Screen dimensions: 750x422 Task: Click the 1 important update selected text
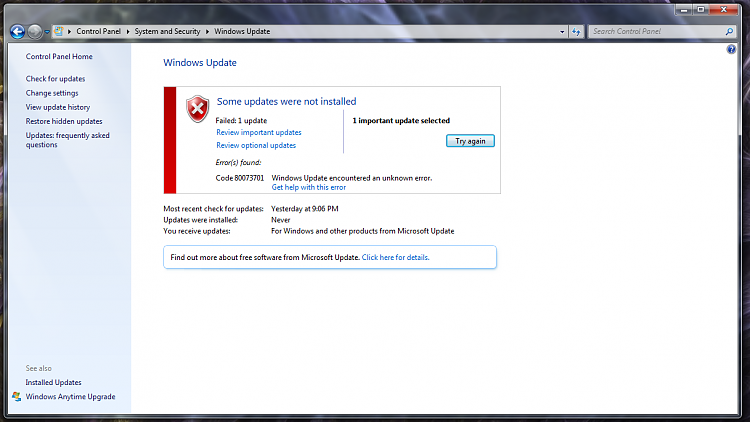click(x=401, y=121)
